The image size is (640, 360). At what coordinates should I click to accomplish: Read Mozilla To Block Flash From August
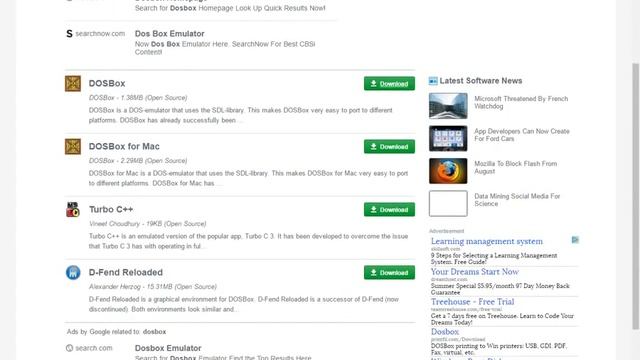point(516,167)
